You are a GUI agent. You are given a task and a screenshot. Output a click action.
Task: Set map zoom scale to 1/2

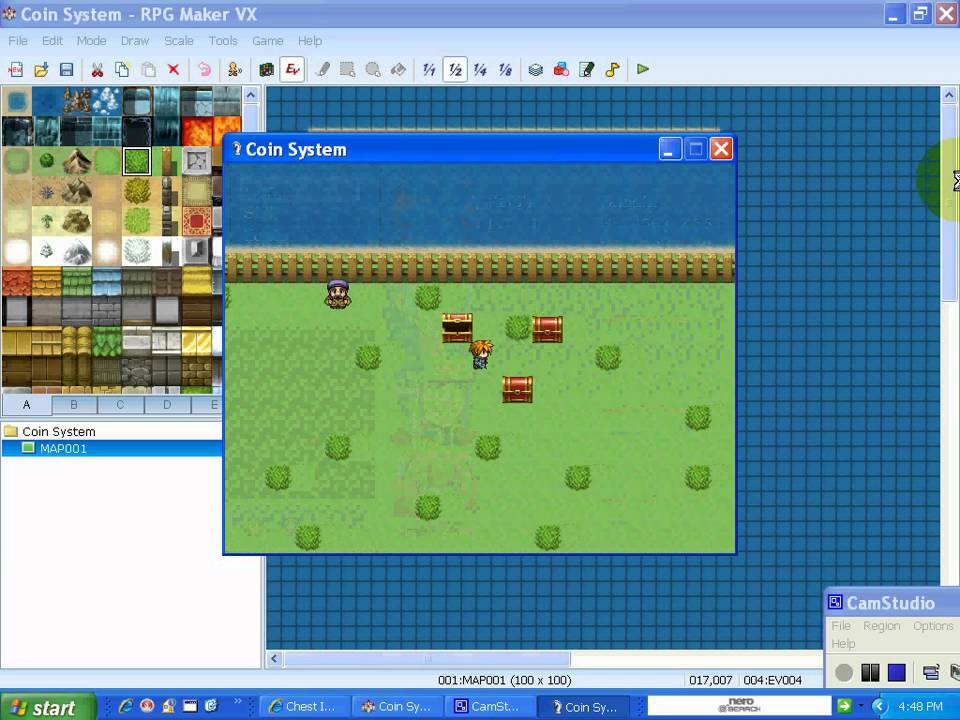(455, 69)
